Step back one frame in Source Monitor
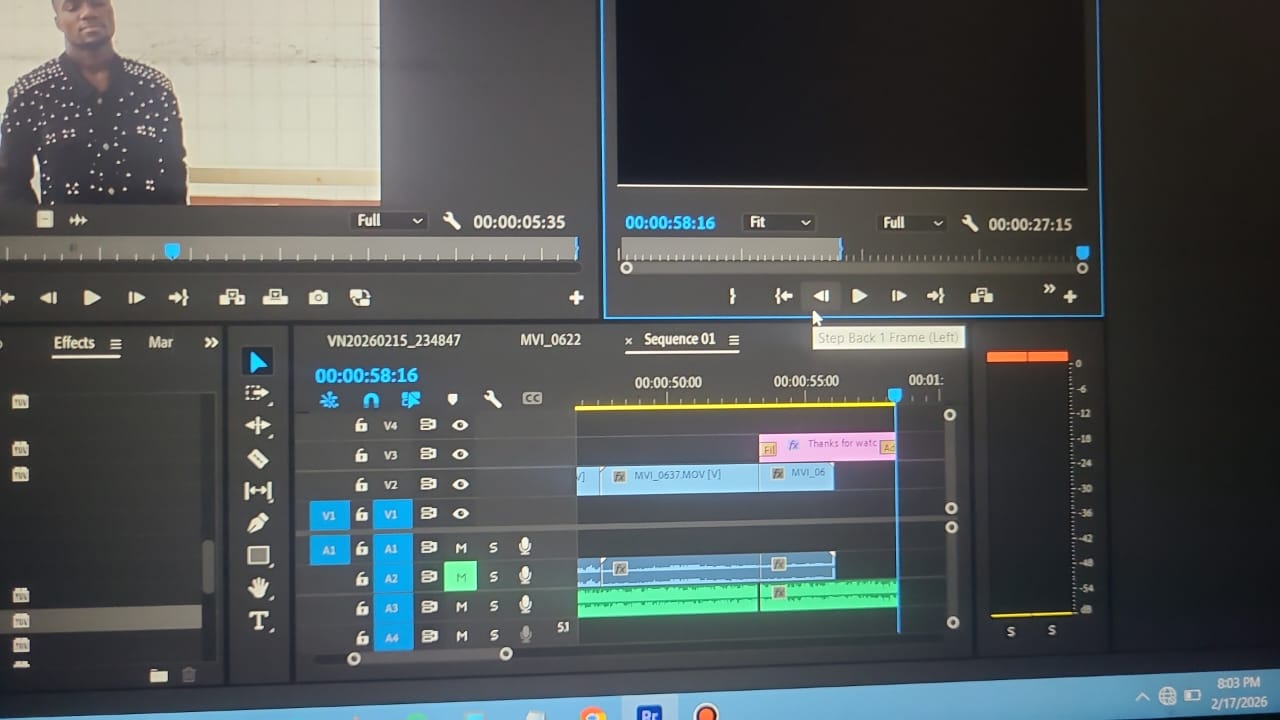The height and width of the screenshot is (720, 1280). (48, 297)
